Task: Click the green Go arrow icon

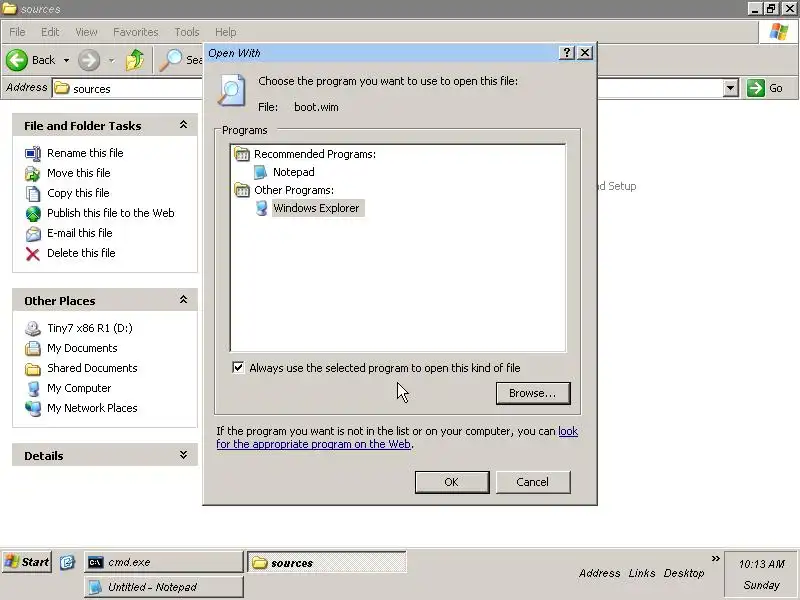Action: (756, 88)
